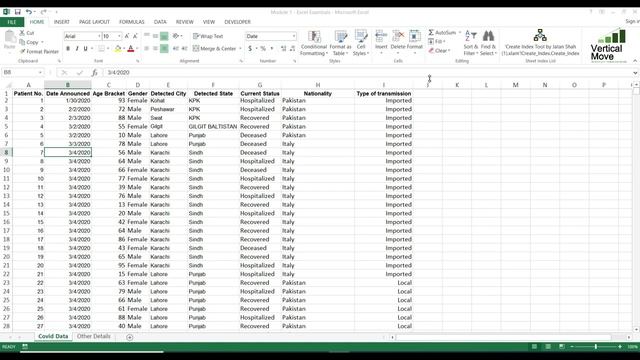The image size is (640, 360).
Task: Toggle Align Left horizontal alignment
Action: click(x=147, y=49)
